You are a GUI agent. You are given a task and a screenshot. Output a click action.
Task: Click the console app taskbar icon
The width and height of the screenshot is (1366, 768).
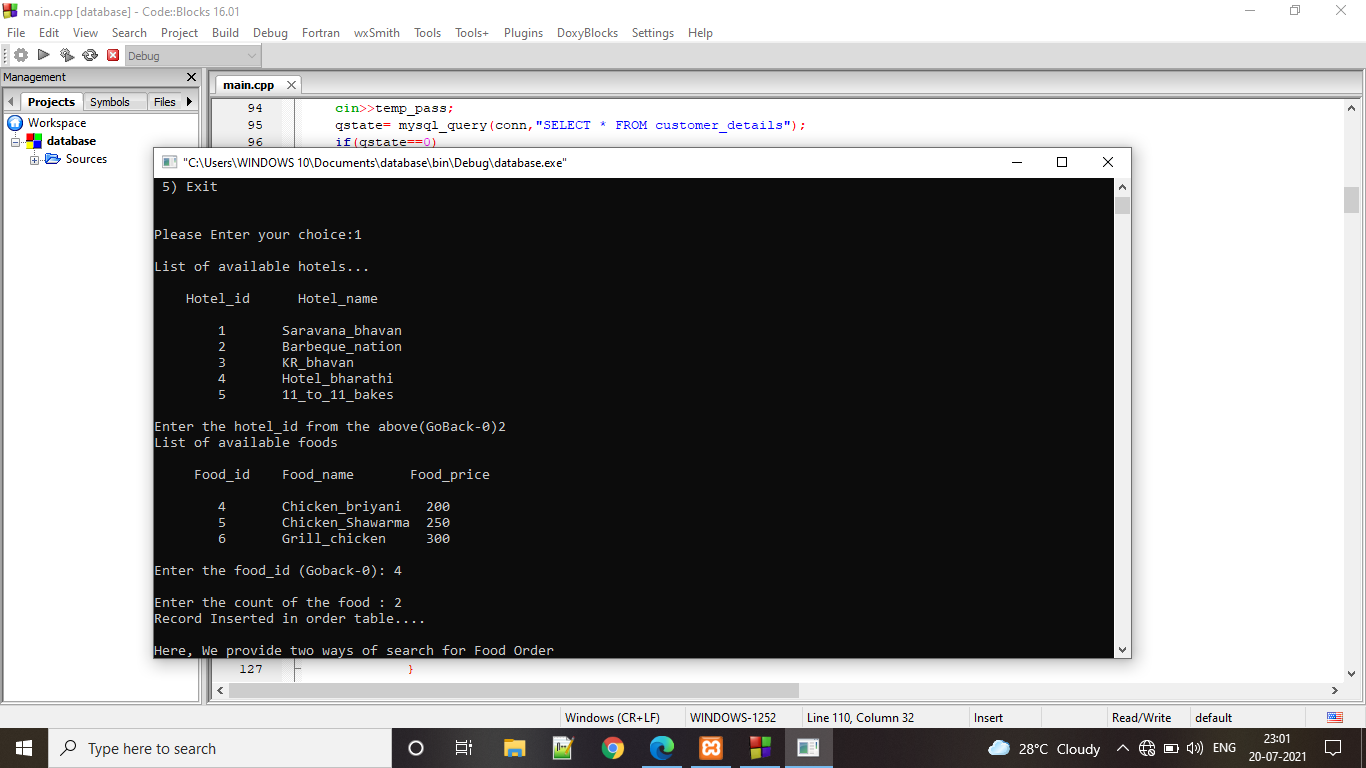coord(809,748)
